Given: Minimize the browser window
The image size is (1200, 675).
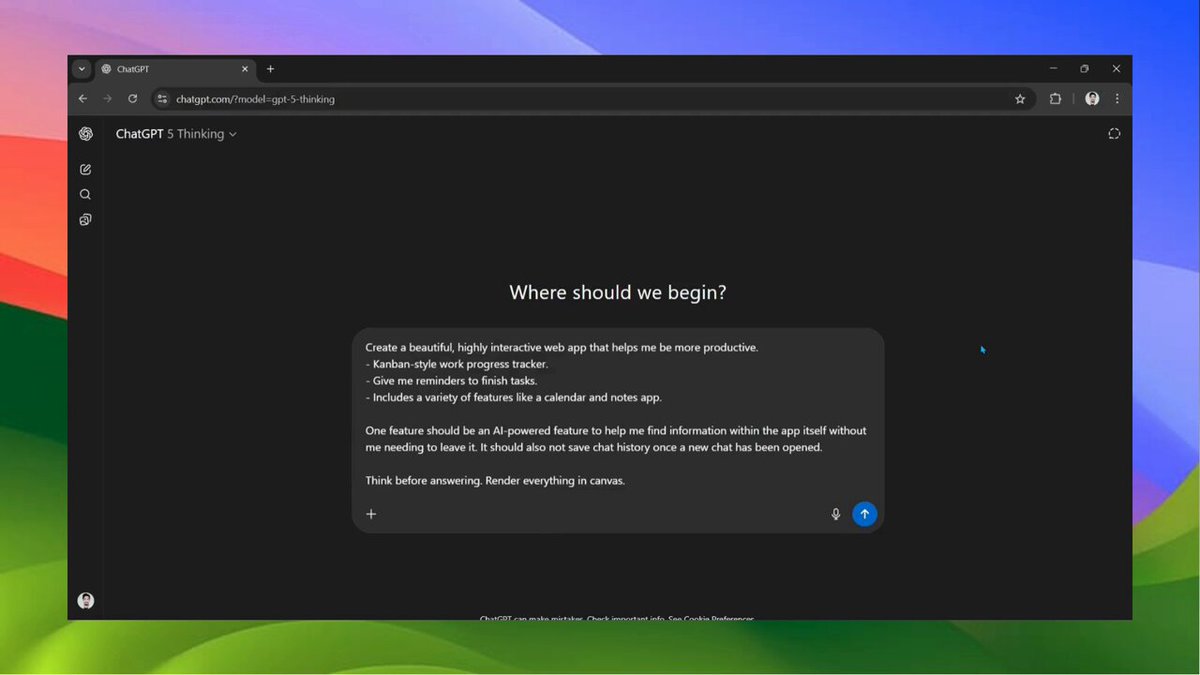Looking at the screenshot, I should pyautogui.click(x=1053, y=69).
